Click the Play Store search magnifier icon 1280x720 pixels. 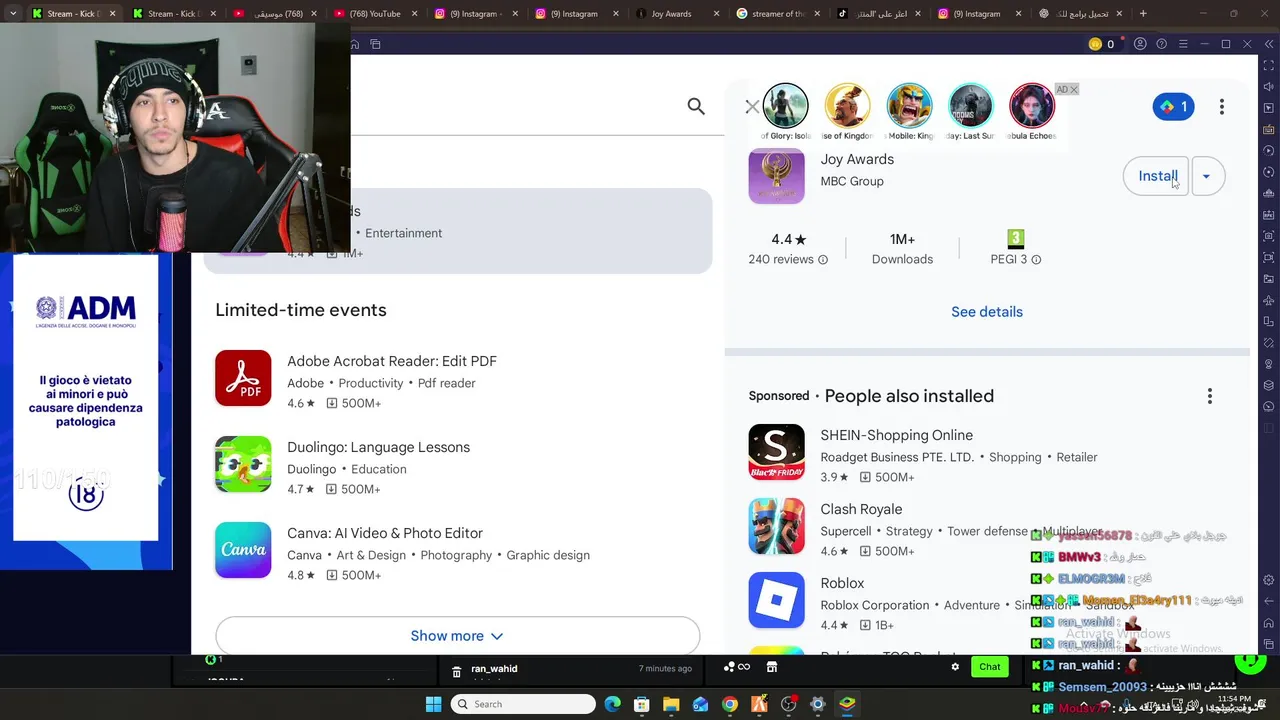click(696, 106)
